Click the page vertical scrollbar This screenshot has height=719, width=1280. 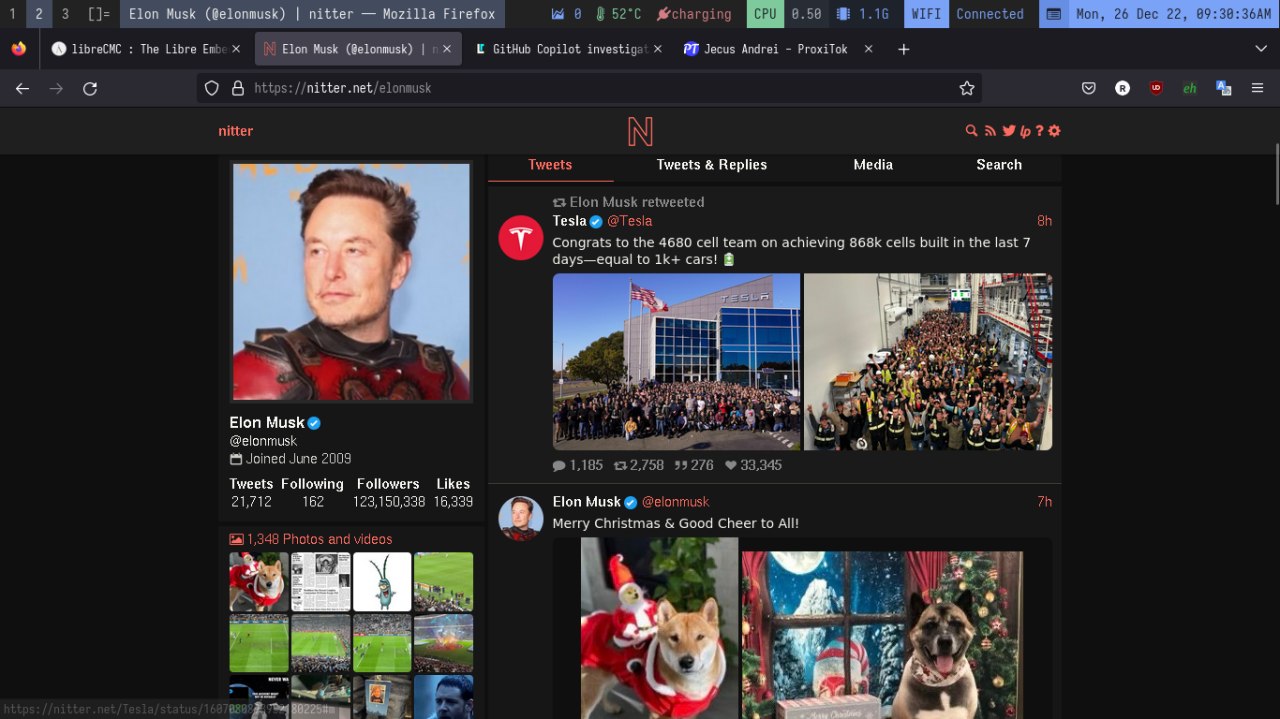(x=1276, y=175)
